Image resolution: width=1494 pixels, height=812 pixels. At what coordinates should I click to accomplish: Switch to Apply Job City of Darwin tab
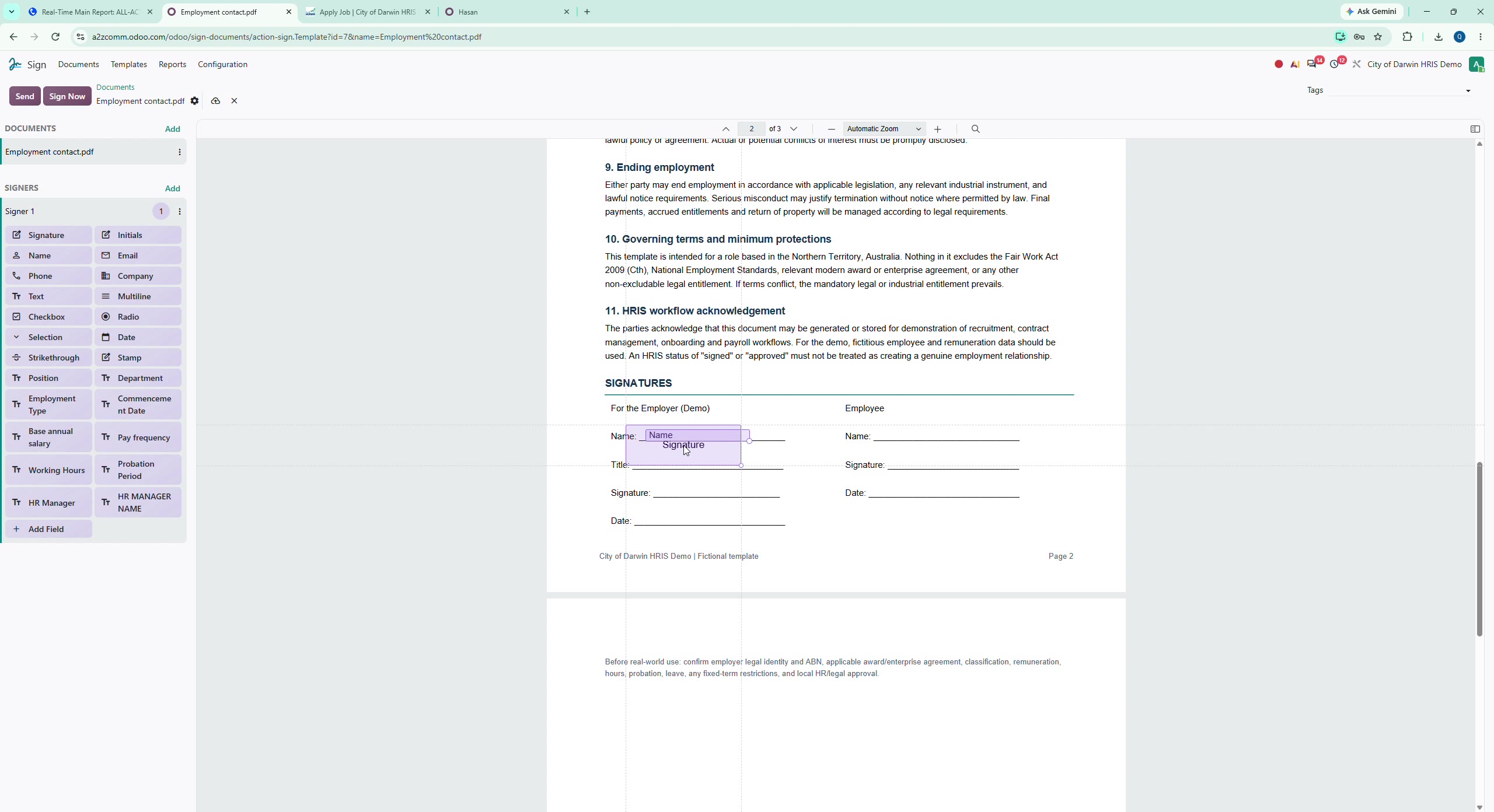pos(368,12)
